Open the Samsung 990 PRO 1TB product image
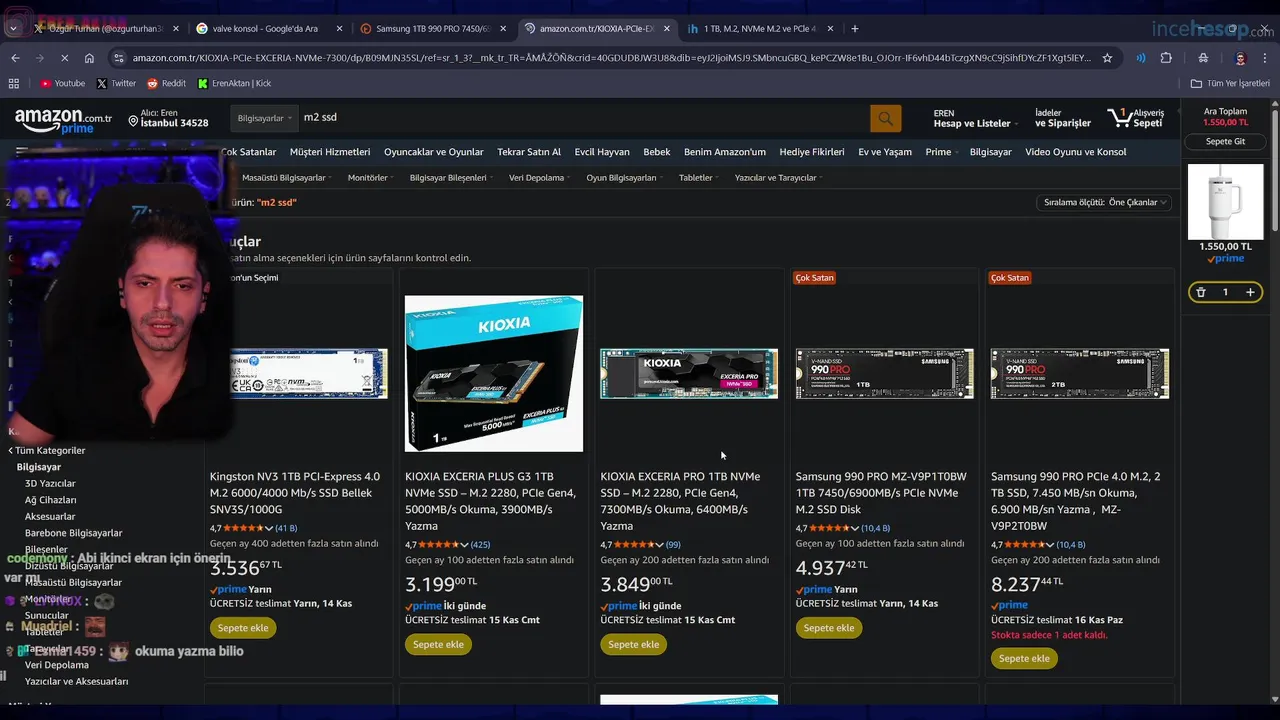This screenshot has width=1280, height=720. (x=884, y=374)
